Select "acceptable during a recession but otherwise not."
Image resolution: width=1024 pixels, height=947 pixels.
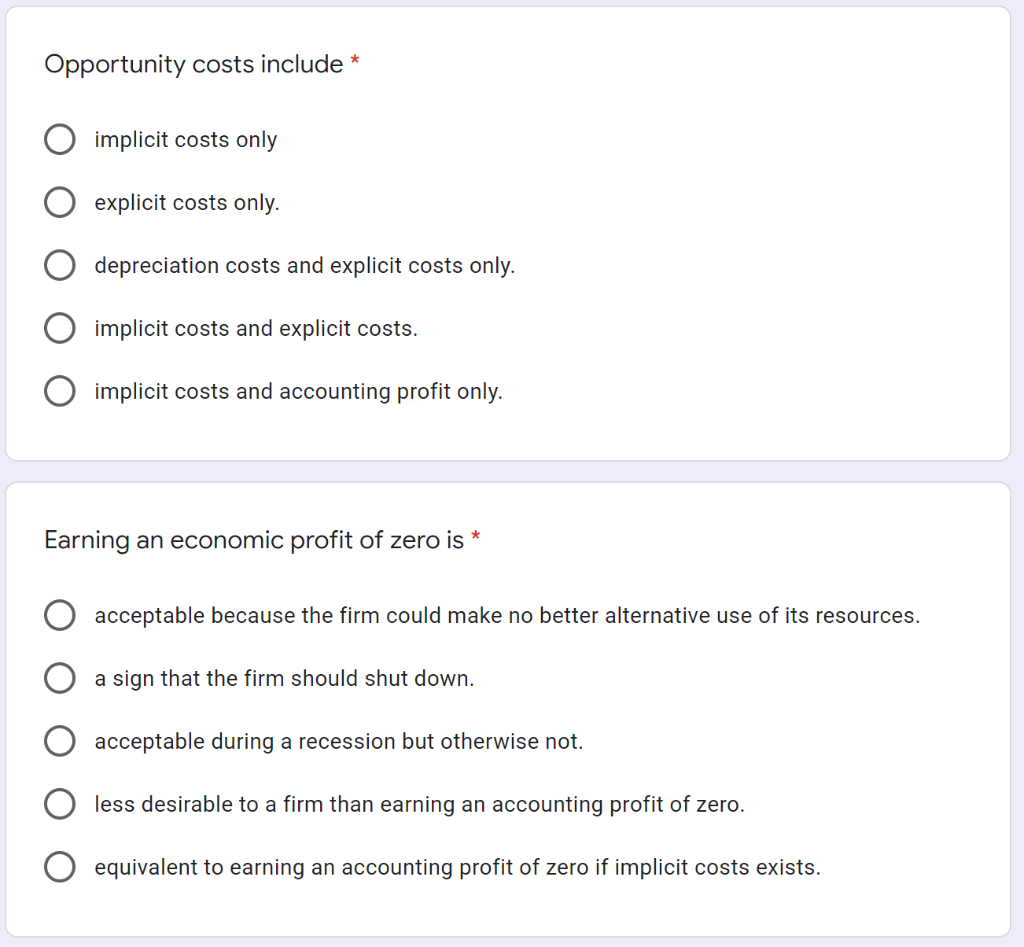(x=59, y=741)
